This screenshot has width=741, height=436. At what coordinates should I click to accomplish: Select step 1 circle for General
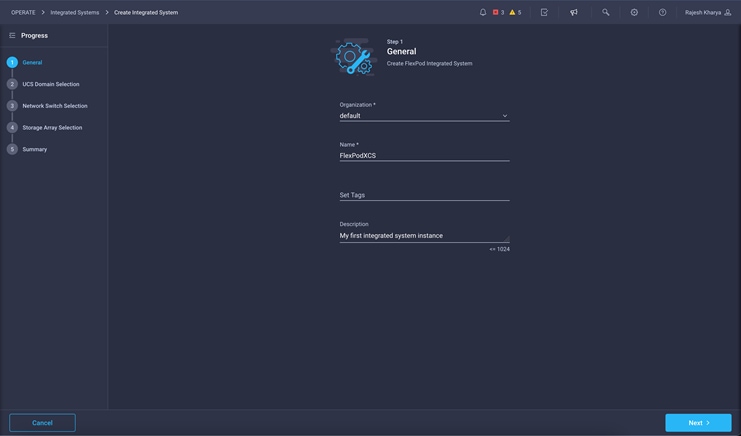(x=12, y=62)
